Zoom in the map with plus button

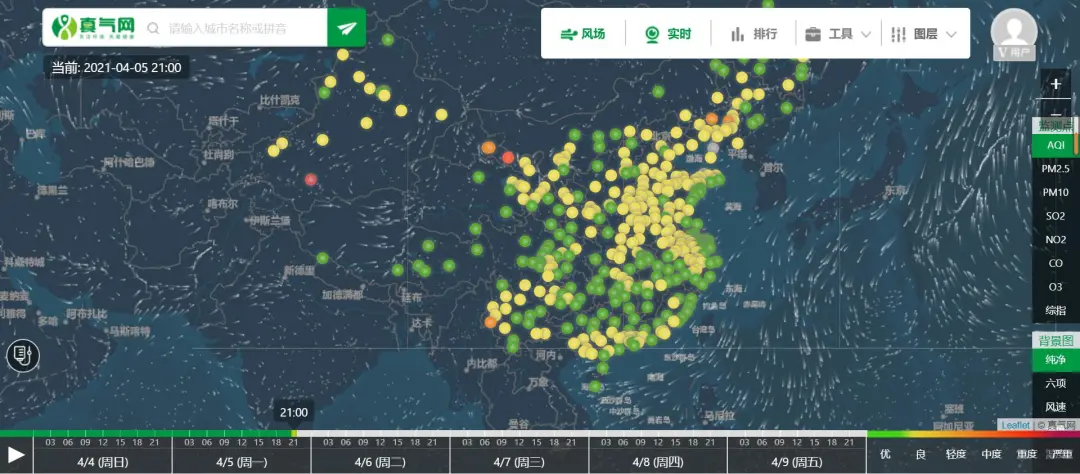click(x=1056, y=84)
